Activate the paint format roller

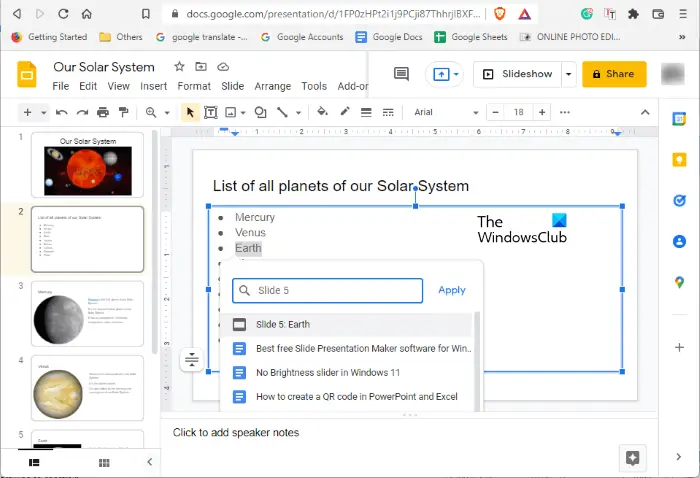pyautogui.click(x=124, y=112)
